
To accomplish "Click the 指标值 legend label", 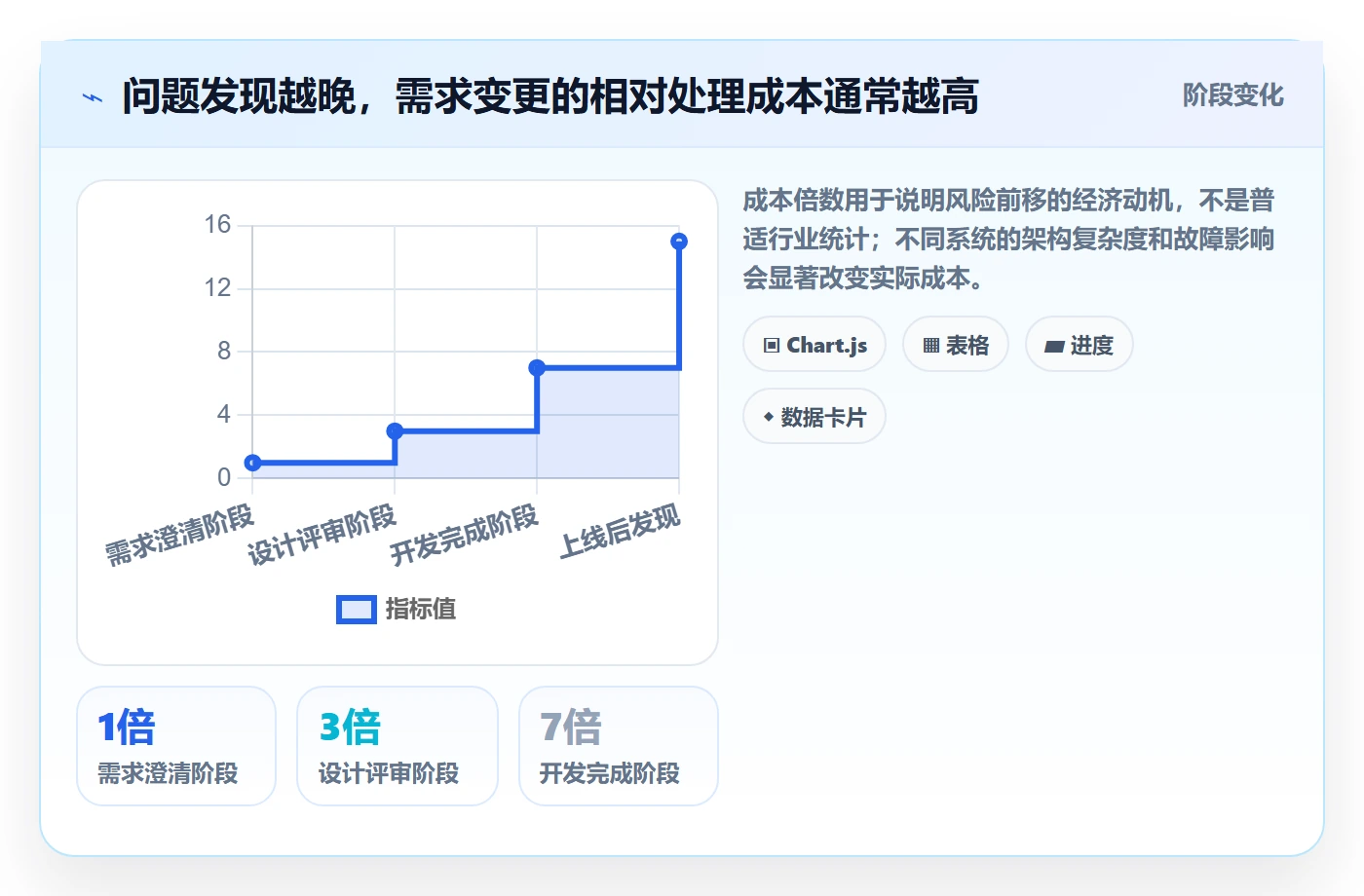I will [421, 610].
